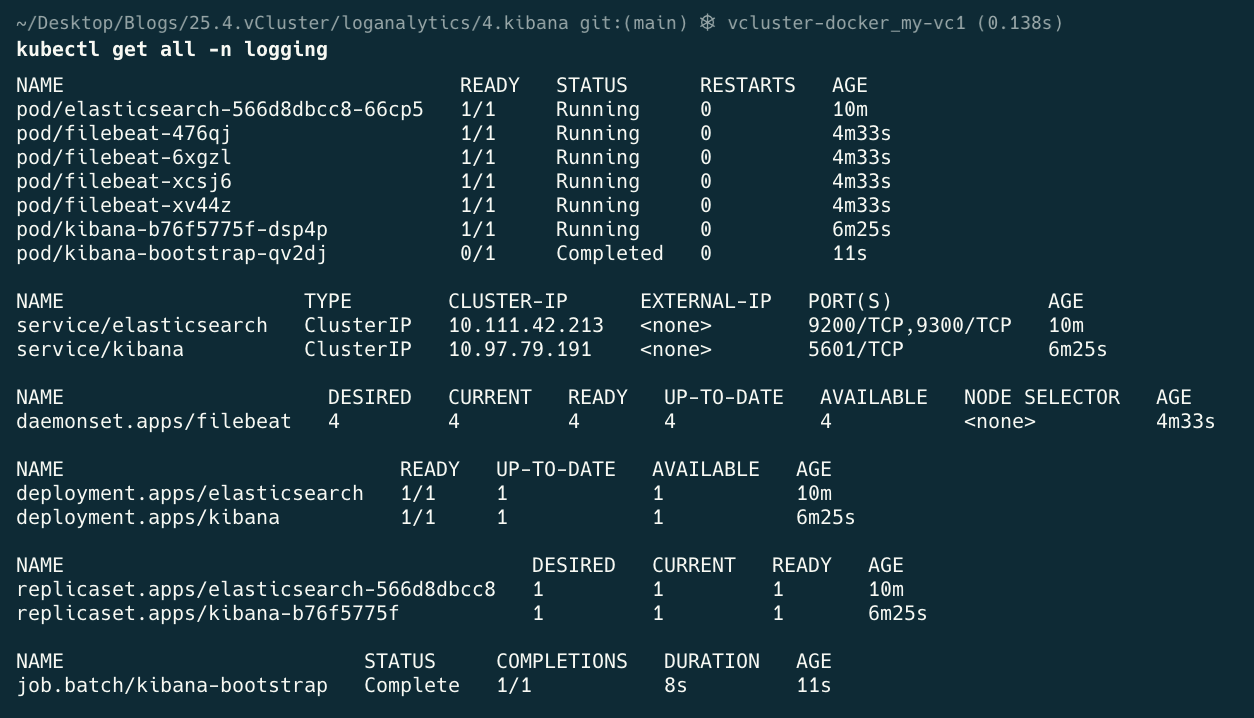1254x718 pixels.
Task: Select the pod name 'pod/filebeat-xv44z'
Action: tap(124, 205)
